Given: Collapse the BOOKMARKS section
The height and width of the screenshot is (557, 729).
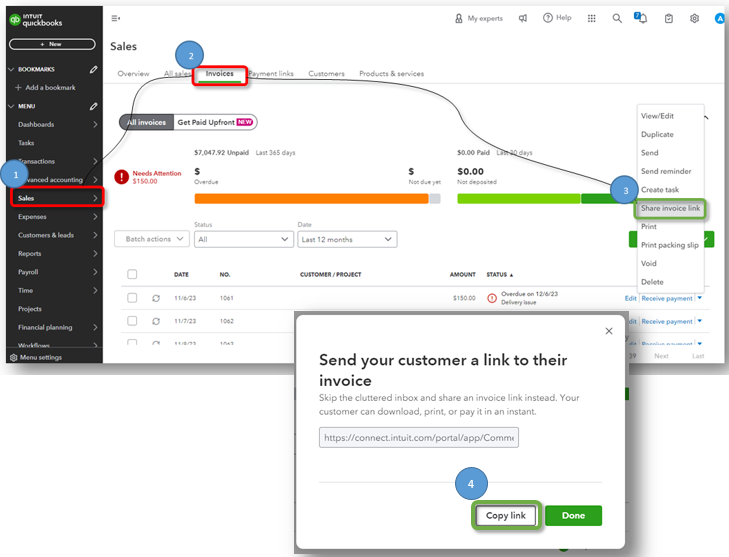Looking at the screenshot, I should [11, 69].
